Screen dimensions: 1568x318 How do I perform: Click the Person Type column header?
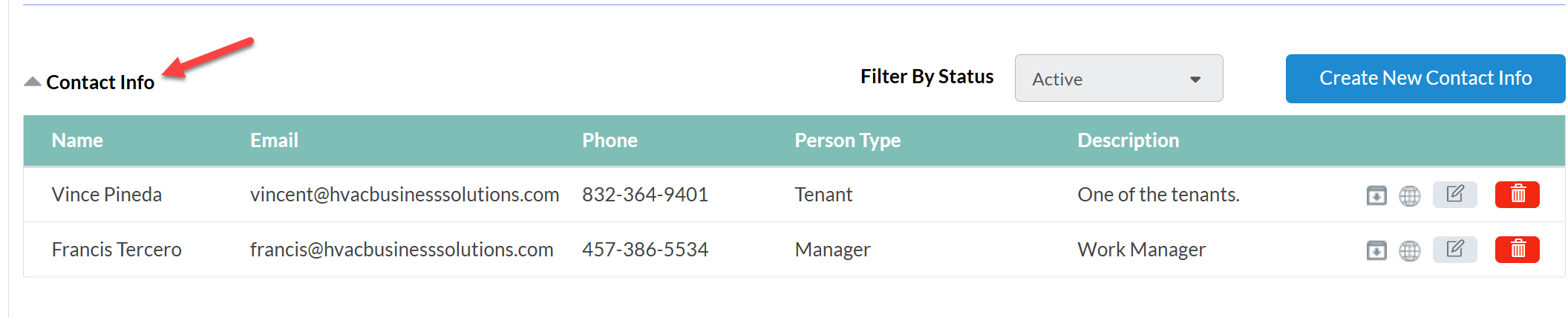[847, 140]
